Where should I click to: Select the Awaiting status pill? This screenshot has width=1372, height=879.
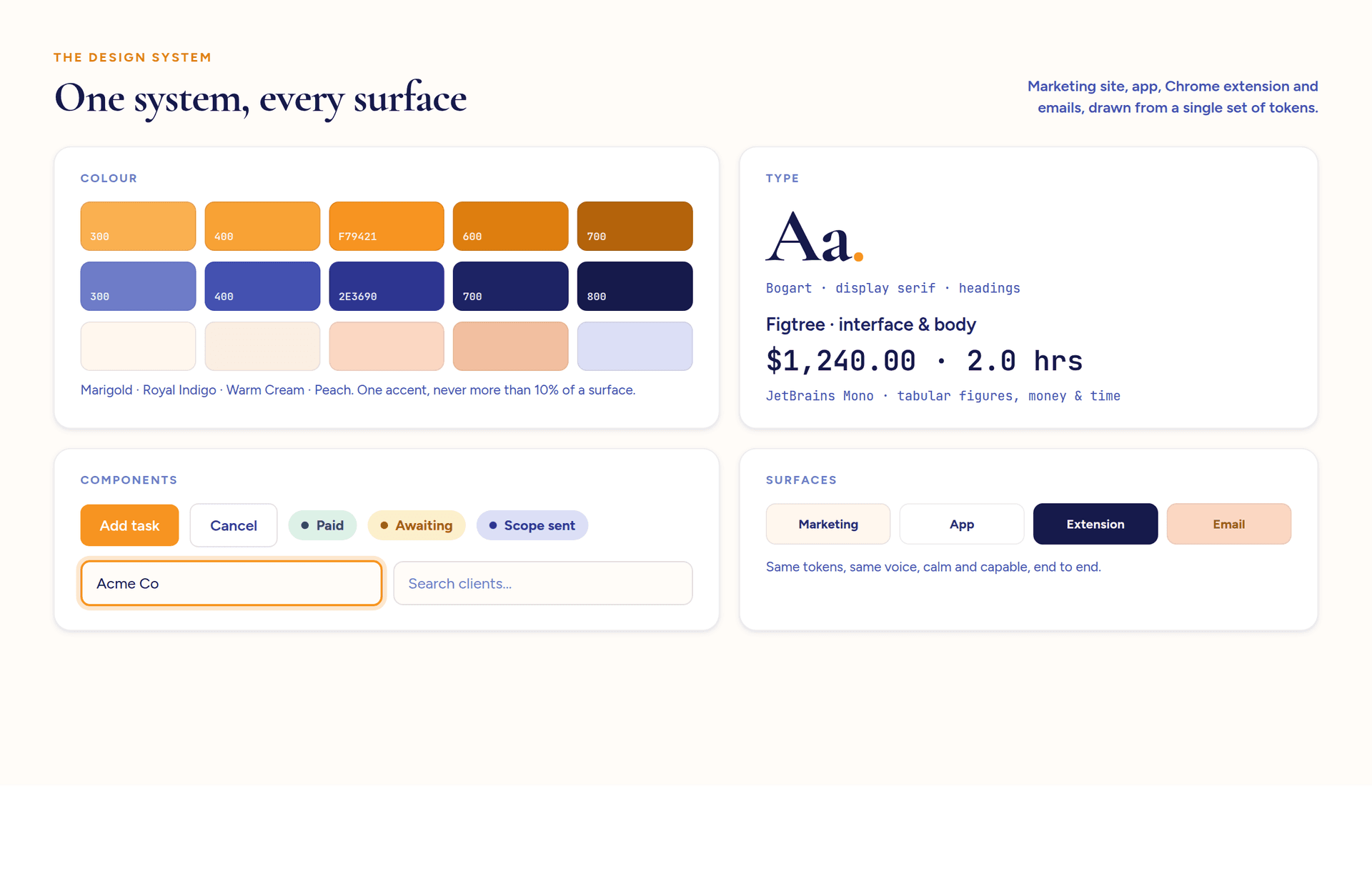pos(417,525)
